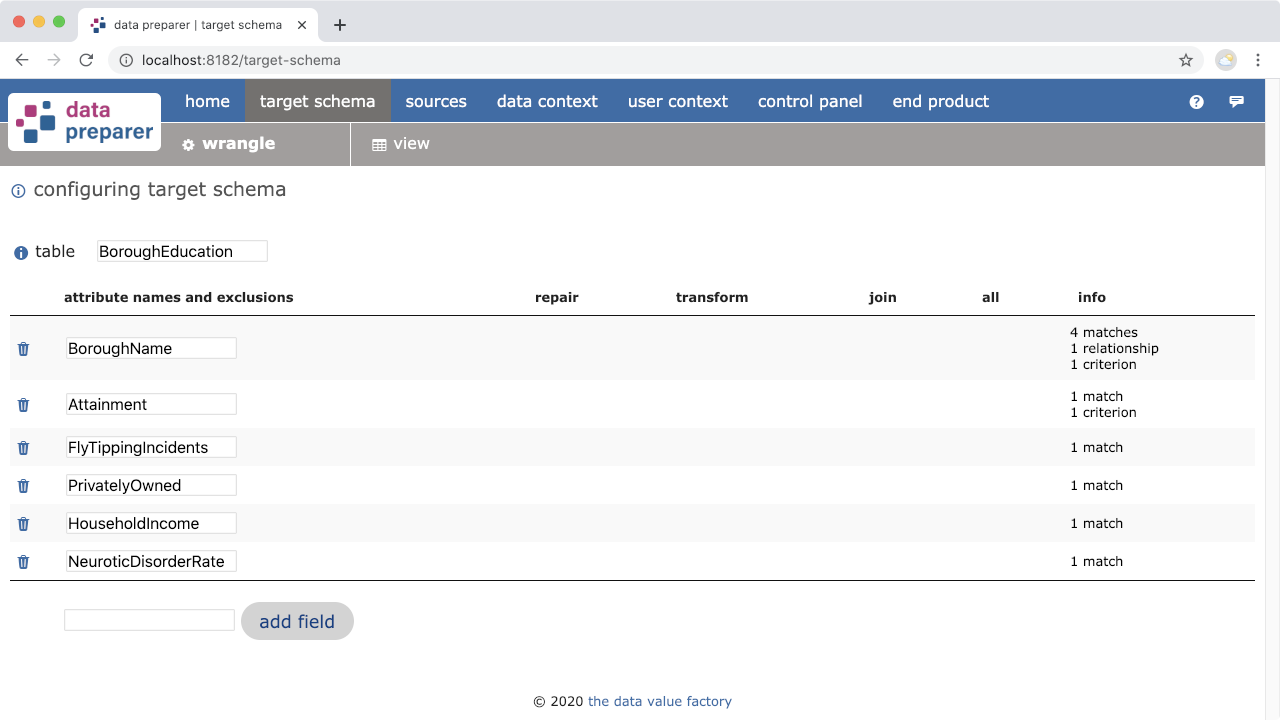
Task: Go to the control panel tab
Action: [810, 101]
